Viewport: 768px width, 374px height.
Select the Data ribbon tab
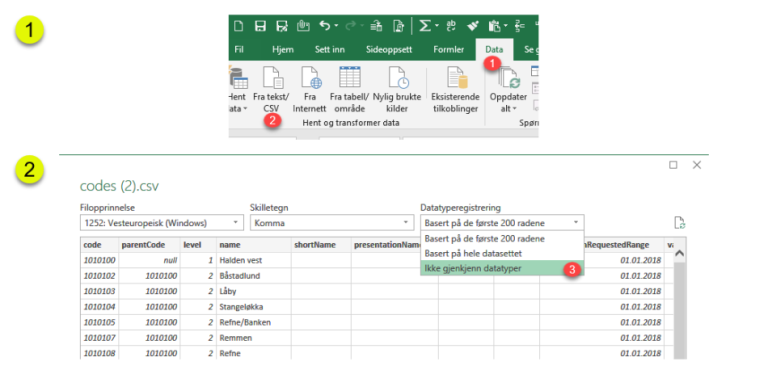[494, 49]
